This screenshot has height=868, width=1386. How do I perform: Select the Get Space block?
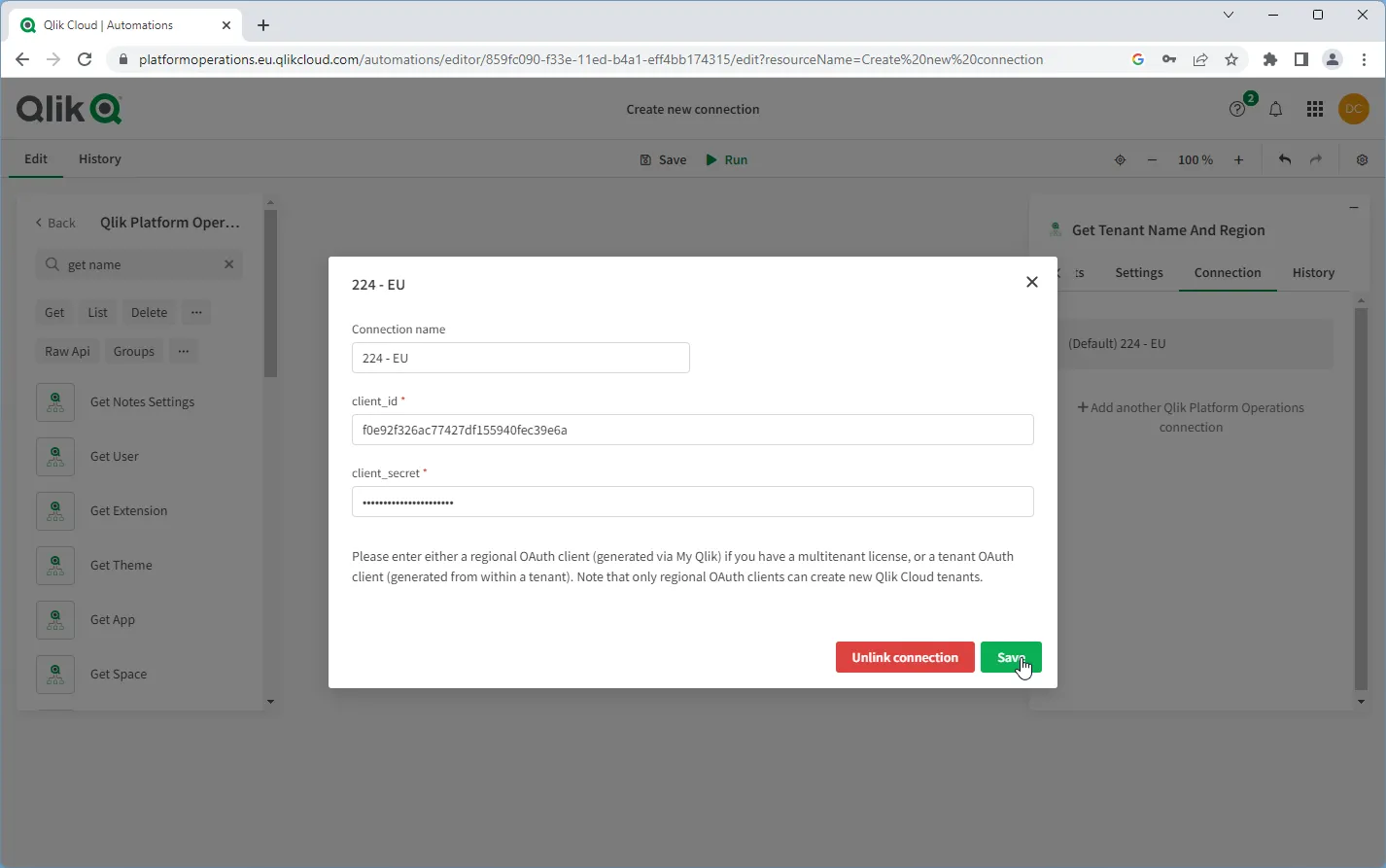117,674
